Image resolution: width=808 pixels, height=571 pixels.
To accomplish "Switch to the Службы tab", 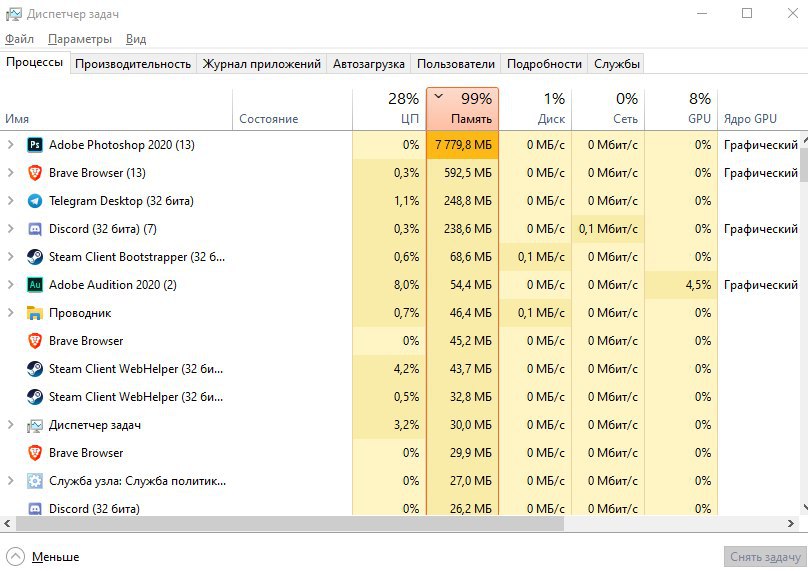I will pyautogui.click(x=617, y=64).
